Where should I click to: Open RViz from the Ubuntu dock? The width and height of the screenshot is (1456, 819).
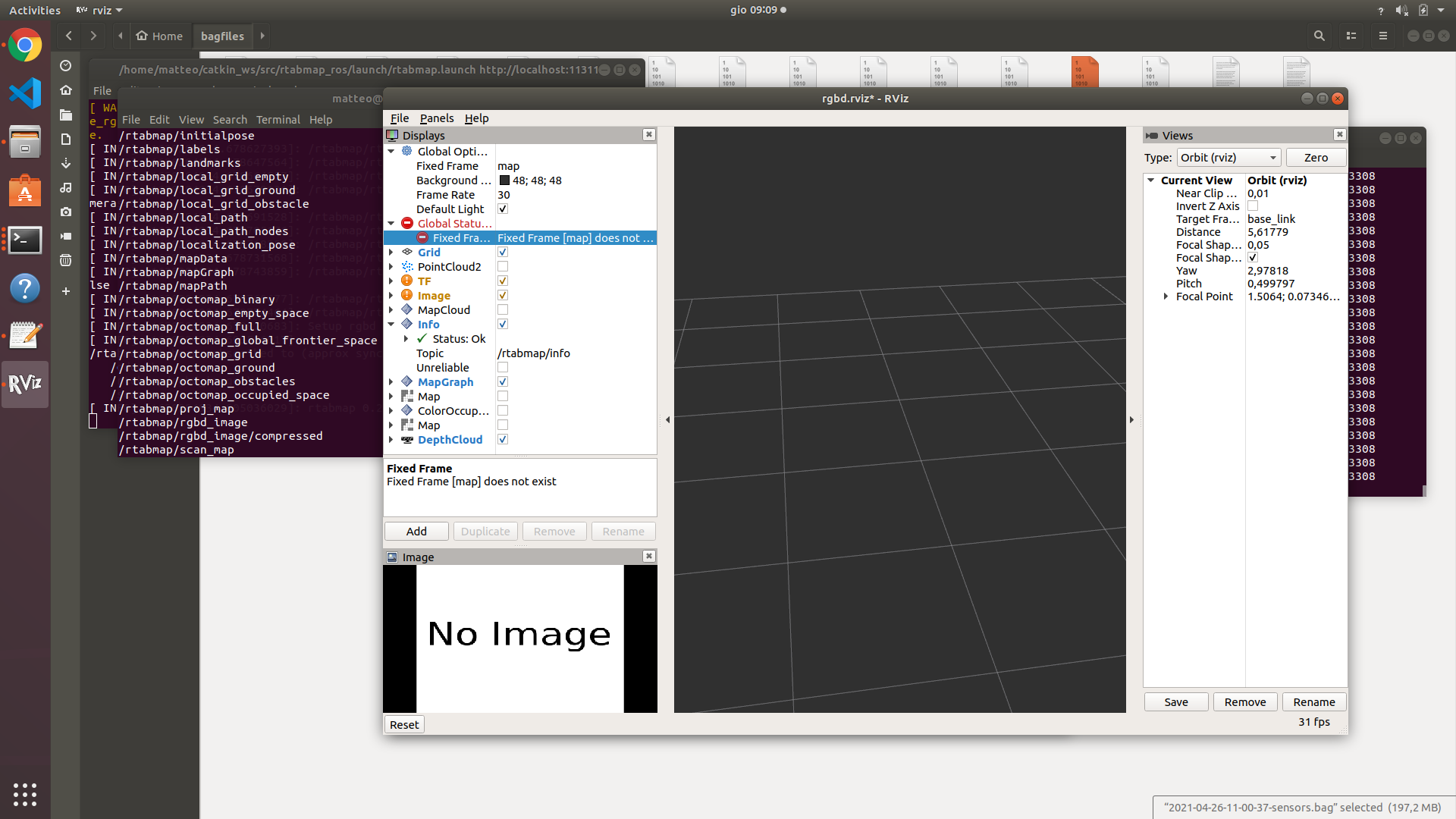pos(25,384)
